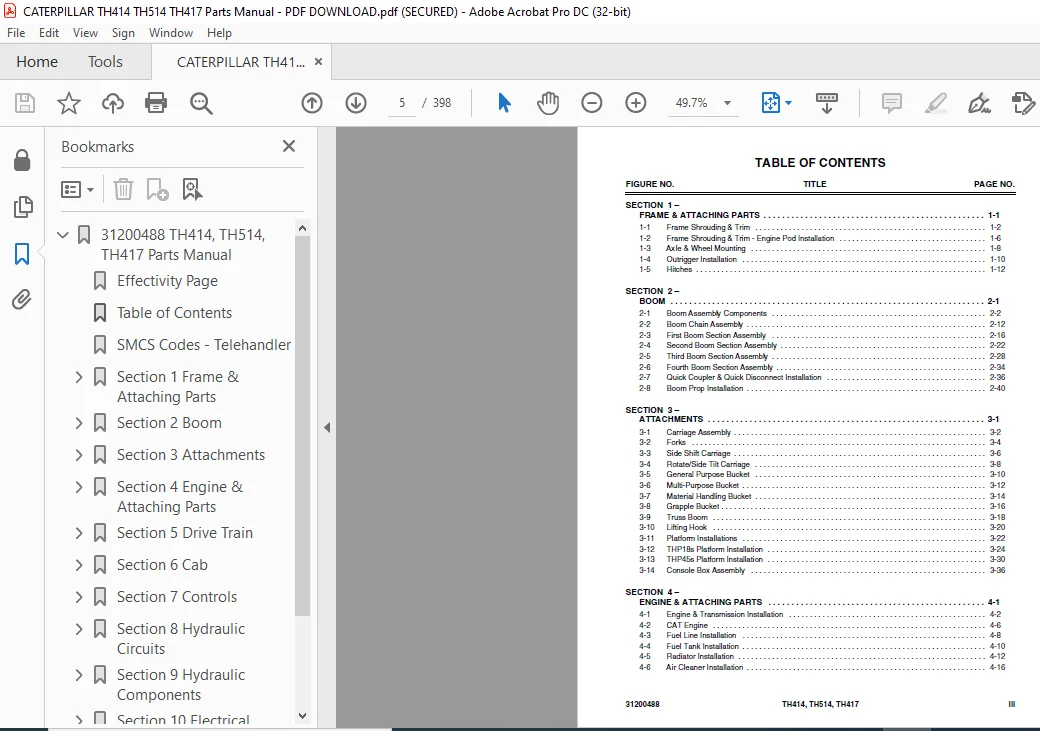Click the page number input field
Viewport: 1040px width, 731px height.
coord(402,103)
